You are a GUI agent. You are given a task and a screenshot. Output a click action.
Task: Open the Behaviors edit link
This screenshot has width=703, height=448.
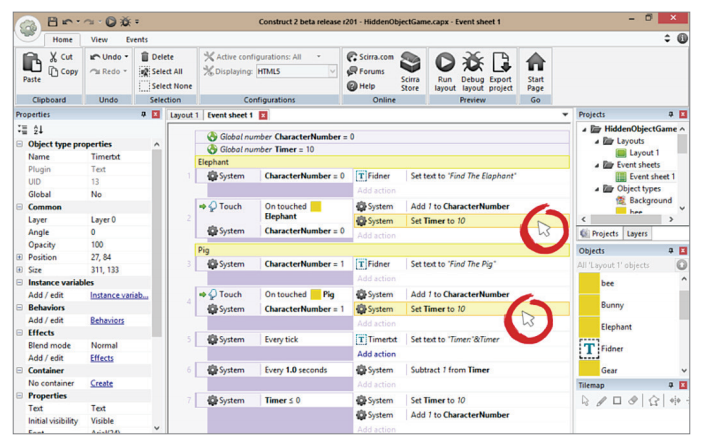coord(107,320)
